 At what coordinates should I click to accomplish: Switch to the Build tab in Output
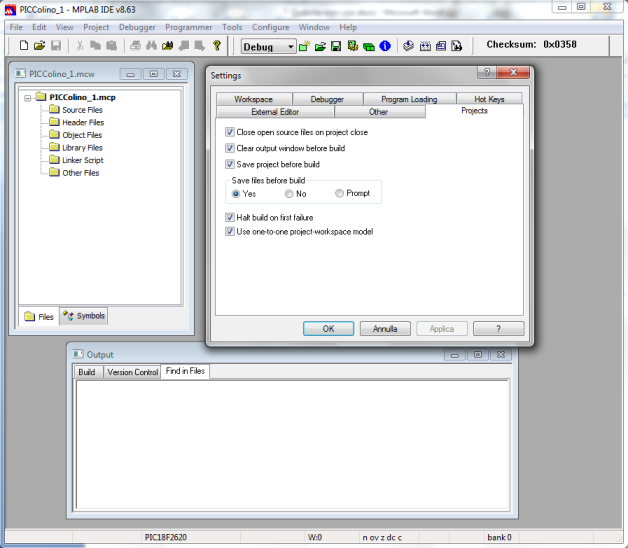coord(87,372)
